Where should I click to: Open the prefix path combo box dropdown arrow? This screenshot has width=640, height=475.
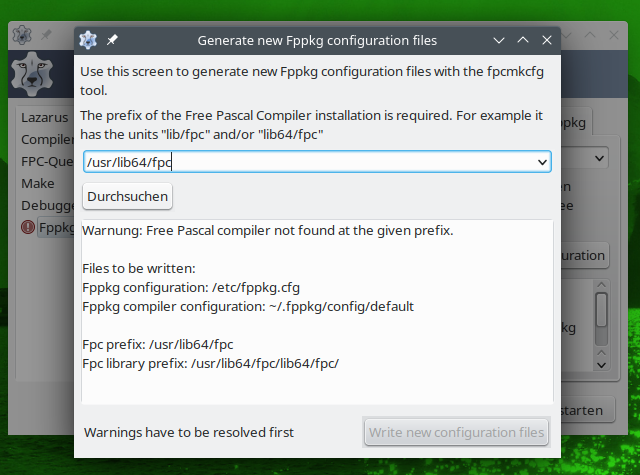click(x=542, y=162)
